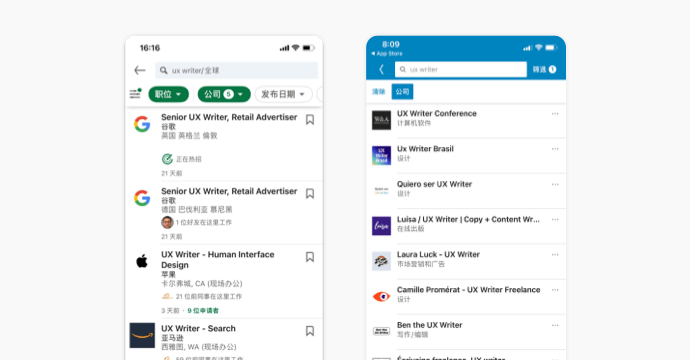The width and height of the screenshot is (690, 360).
Task: Open more options for Ux Writer Brasil
Action: pos(555,149)
